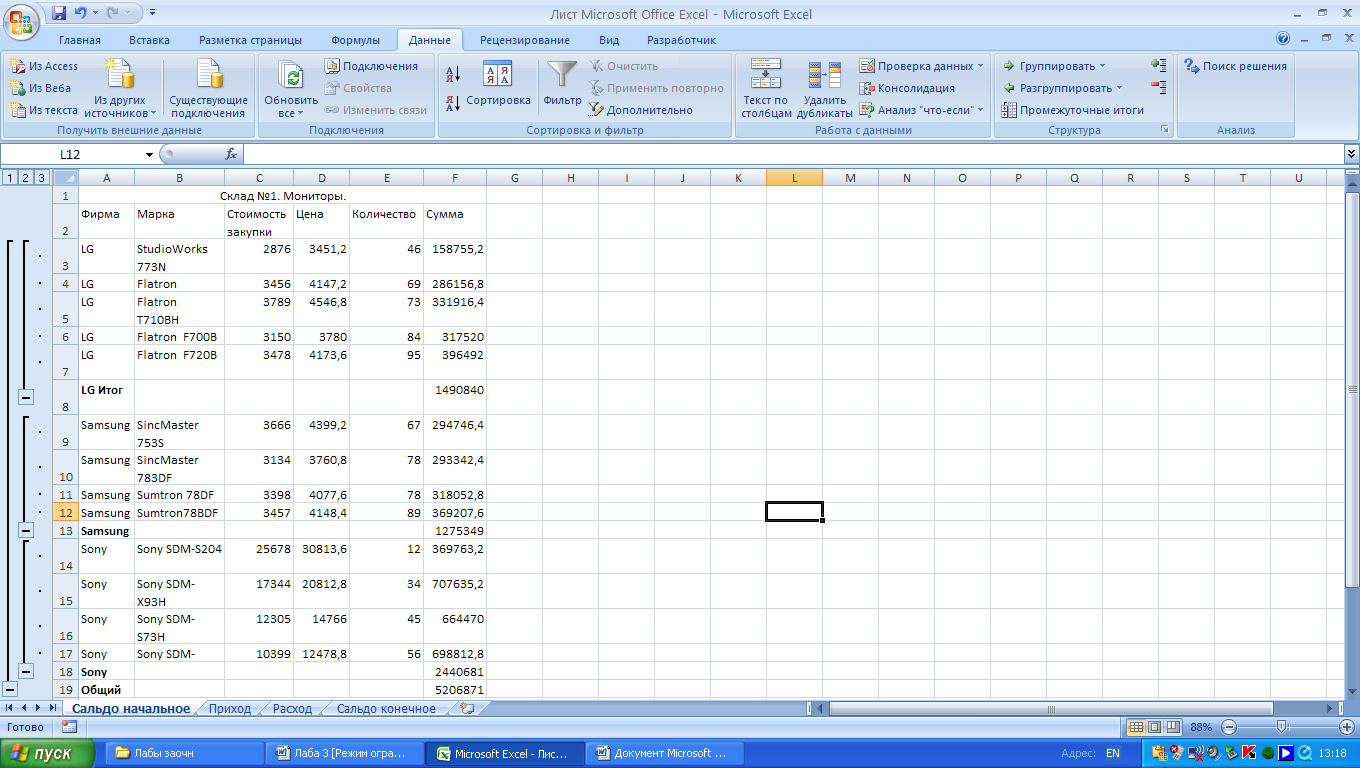The height and width of the screenshot is (768, 1360).
Task: Import data from the Web (Из Веба)
Action: pyautogui.click(x=41, y=88)
